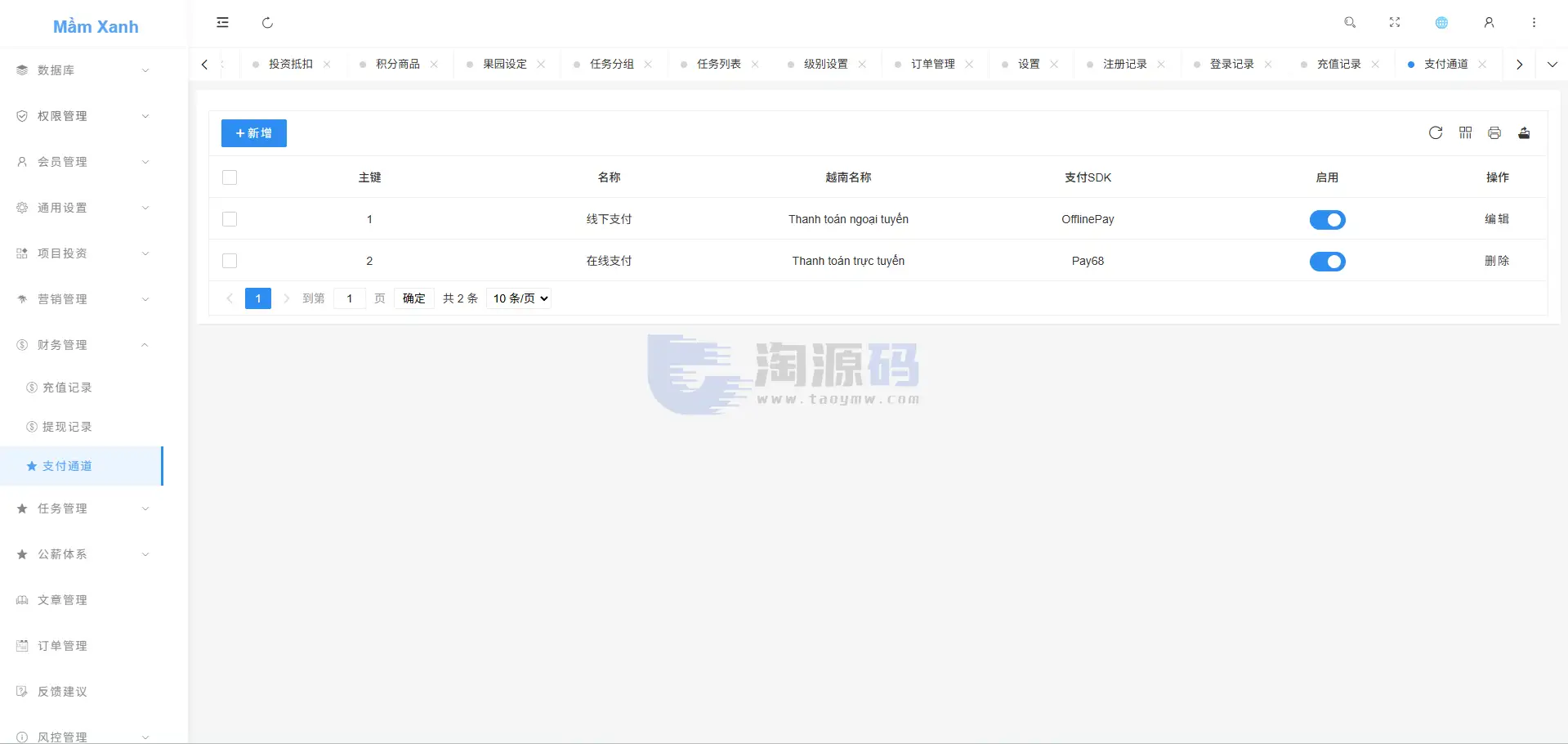Disable the Pay68 enable switch
The width and height of the screenshot is (1568, 744).
click(x=1327, y=262)
